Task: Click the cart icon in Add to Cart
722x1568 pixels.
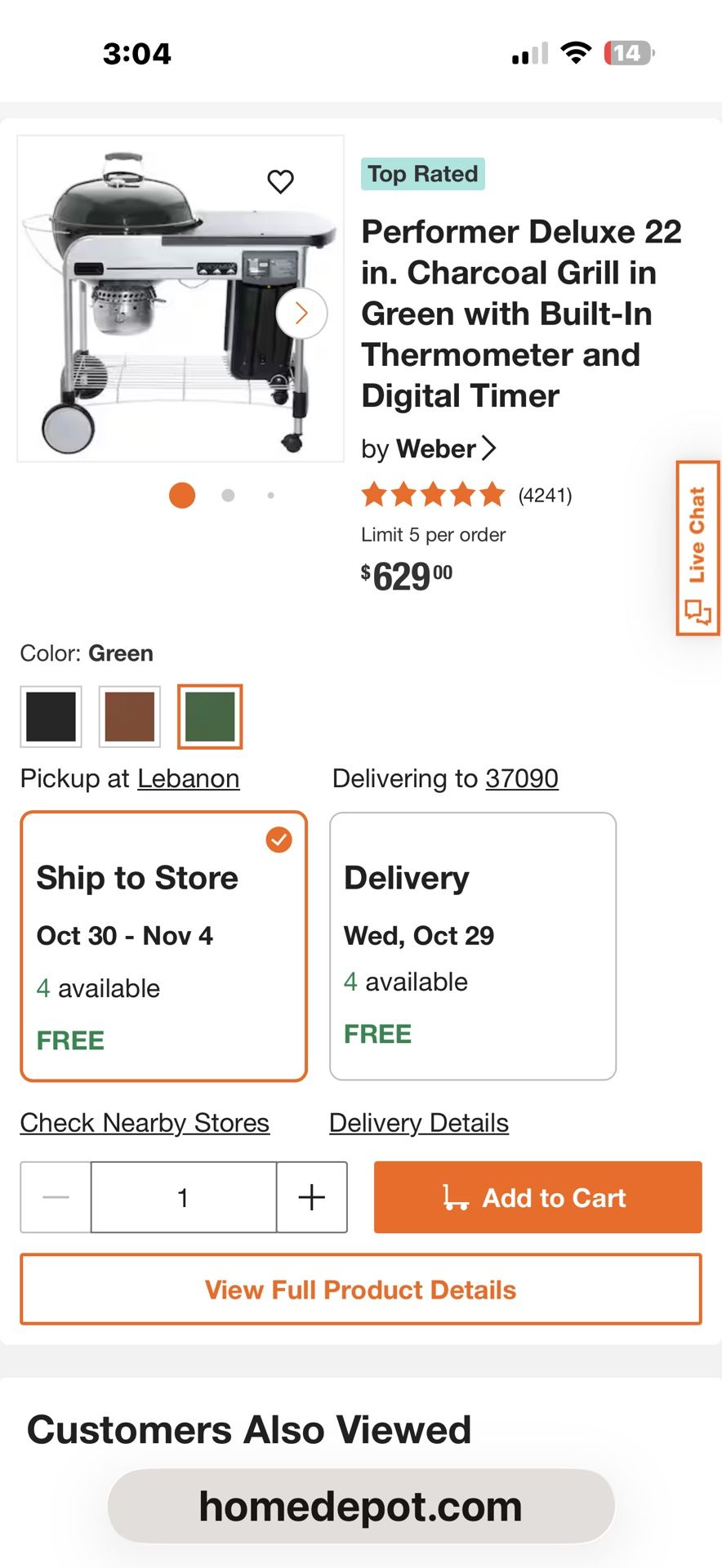Action: pos(457,1197)
